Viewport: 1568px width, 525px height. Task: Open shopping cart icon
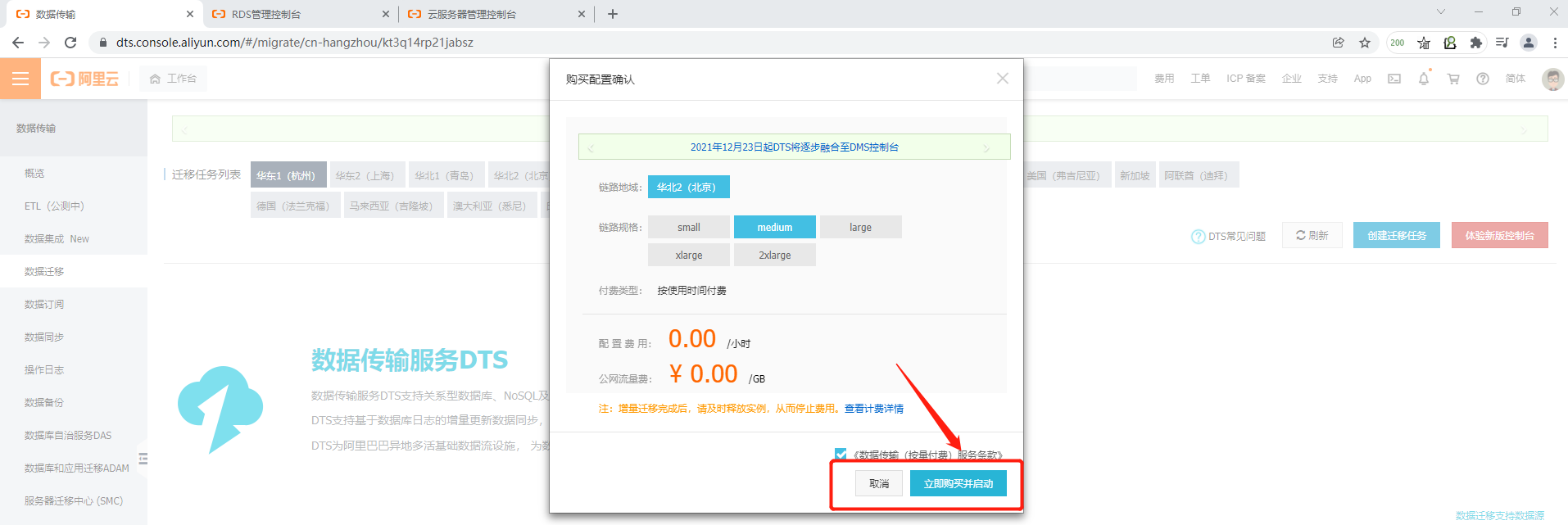(x=1453, y=79)
